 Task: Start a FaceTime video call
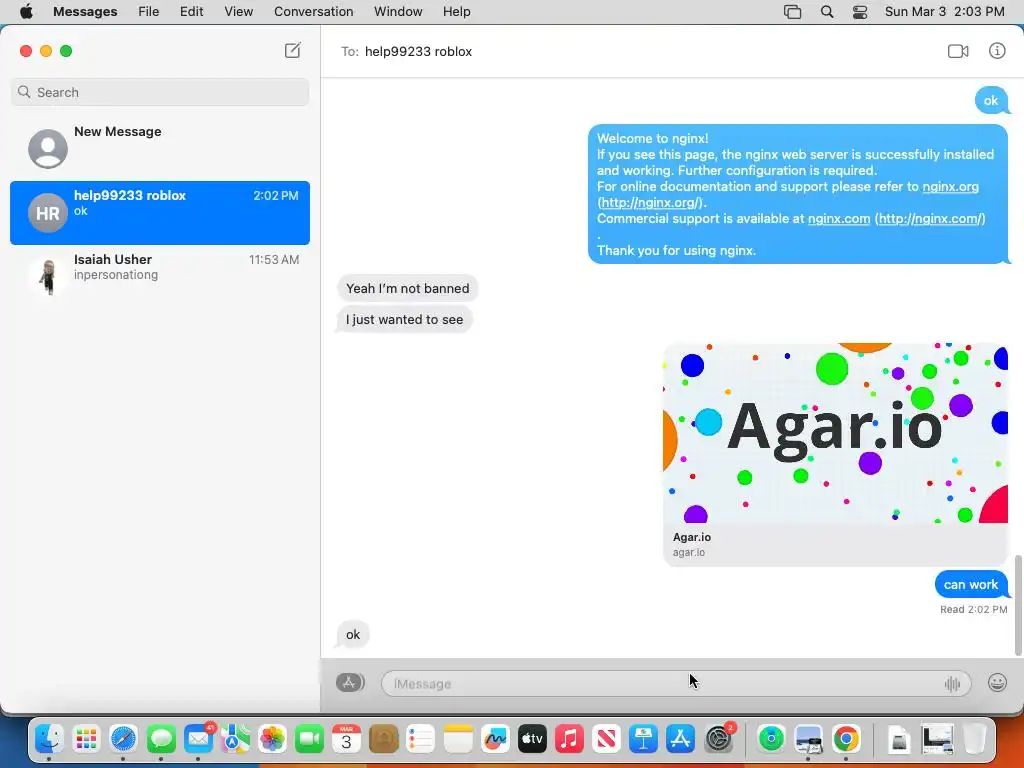click(x=958, y=51)
